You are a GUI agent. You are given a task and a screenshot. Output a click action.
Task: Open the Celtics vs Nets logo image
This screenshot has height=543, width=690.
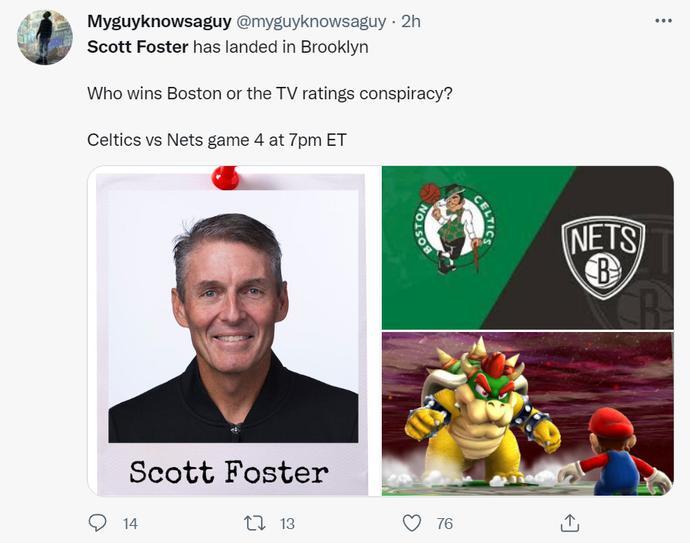(527, 247)
